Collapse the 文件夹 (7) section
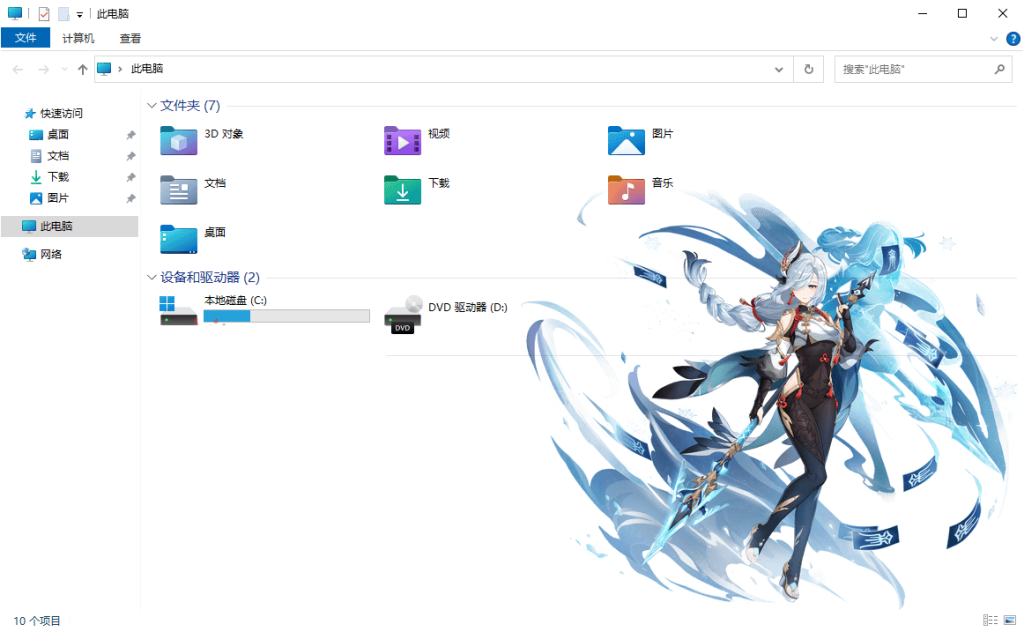 click(x=151, y=105)
